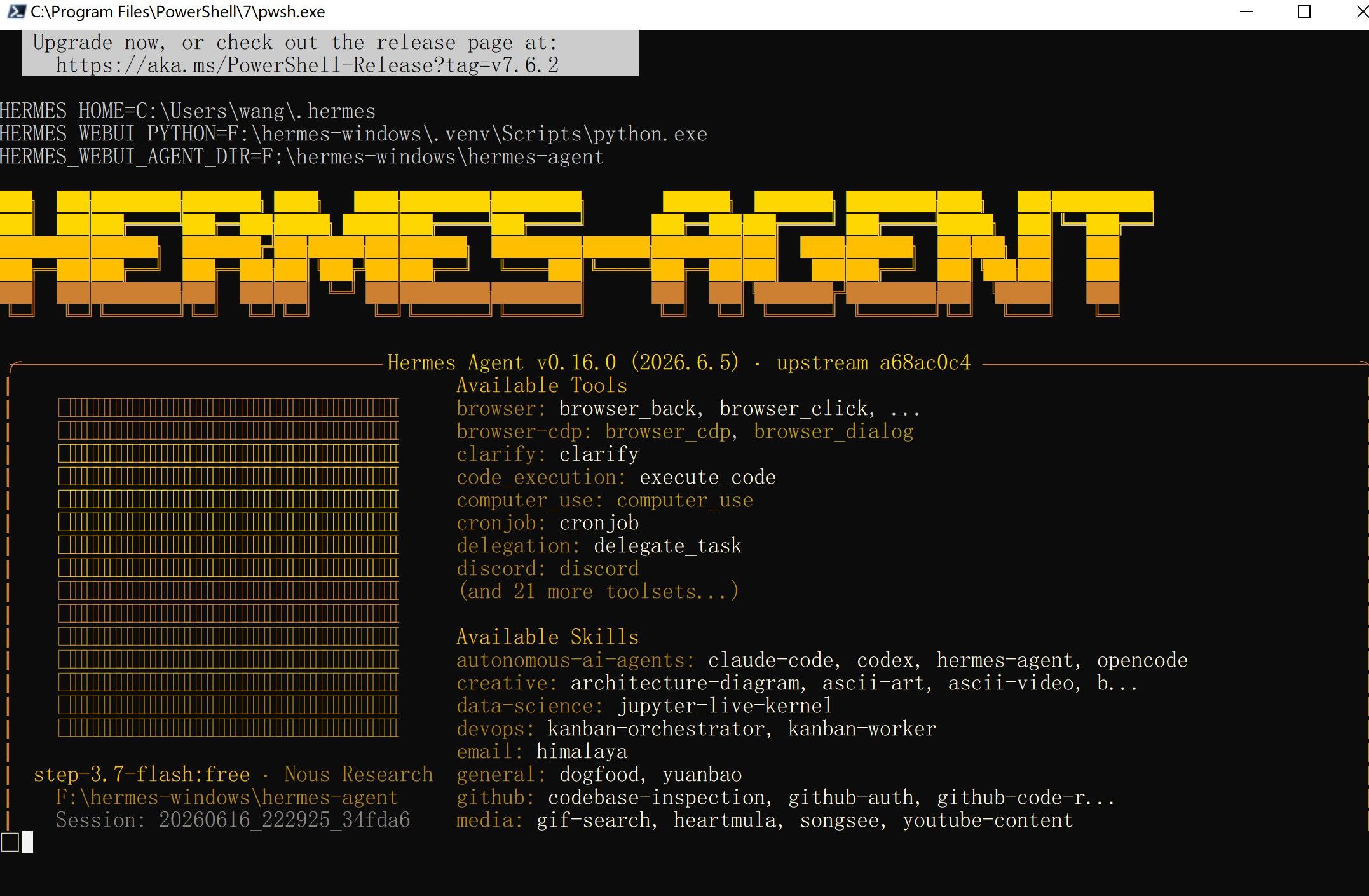Click the 'discord:' toolset label
Screen dimensions: 1369x896
click(x=501, y=569)
